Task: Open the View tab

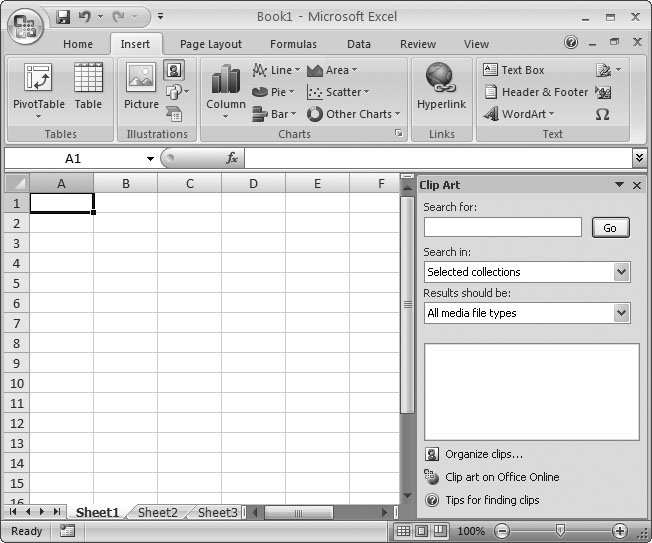Action: click(x=476, y=44)
